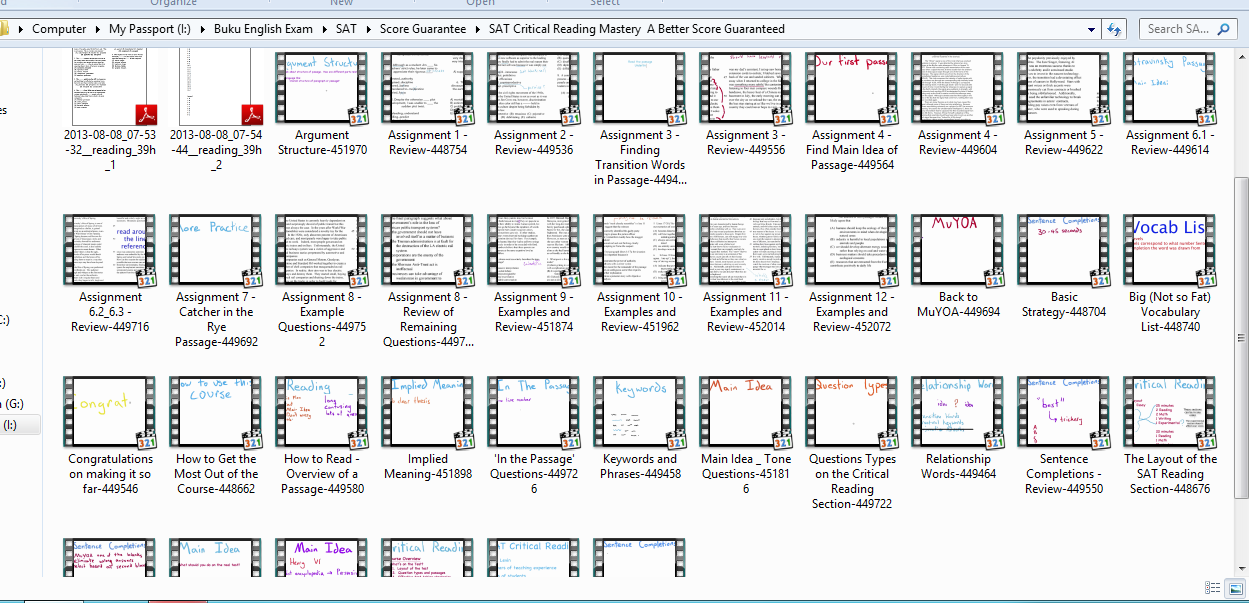Expand breadcrumb arrow after My Passport (I:)
Image resolution: width=1249 pixels, height=603 pixels.
201,29
